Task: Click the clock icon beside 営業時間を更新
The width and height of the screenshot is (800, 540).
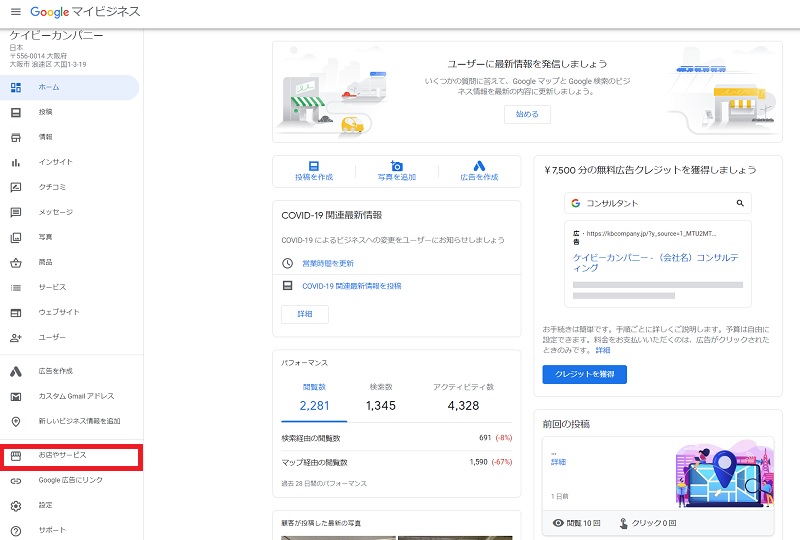Action: pos(288,263)
